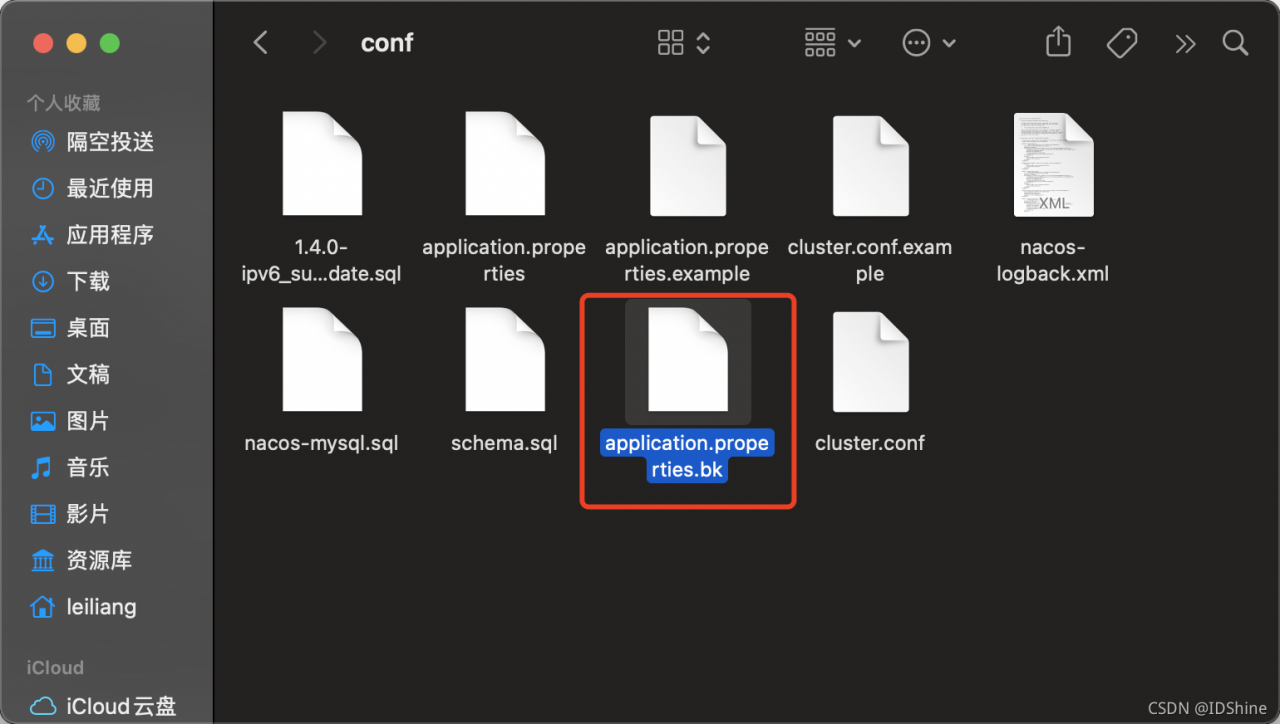Open iCloud Drive (iCloud云盘) in sidebar
Screen dimensions: 1280x724
coord(121,706)
